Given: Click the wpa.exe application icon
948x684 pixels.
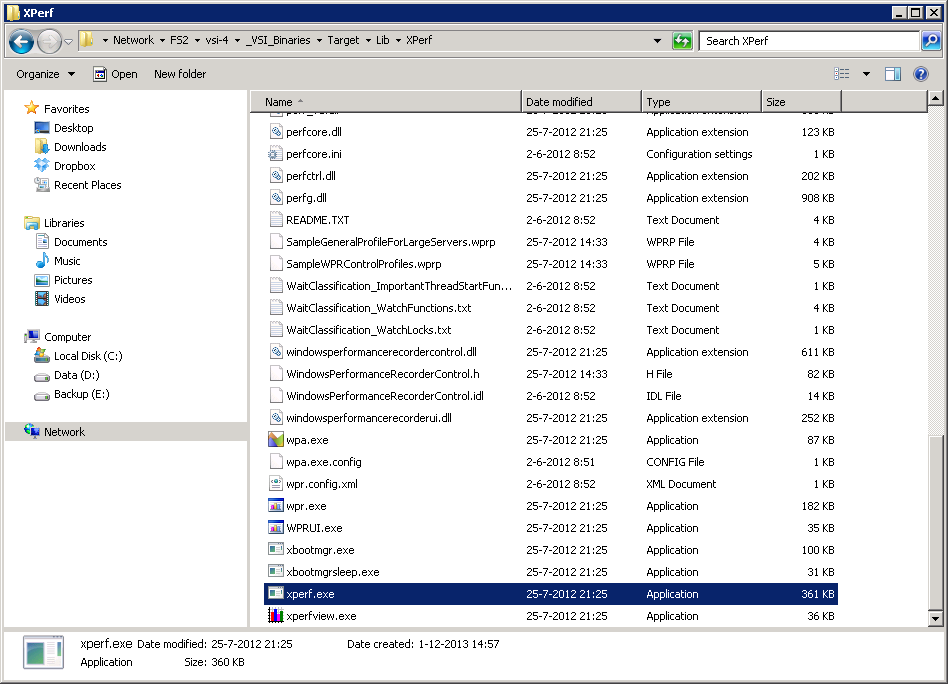Looking at the screenshot, I should coord(276,440).
